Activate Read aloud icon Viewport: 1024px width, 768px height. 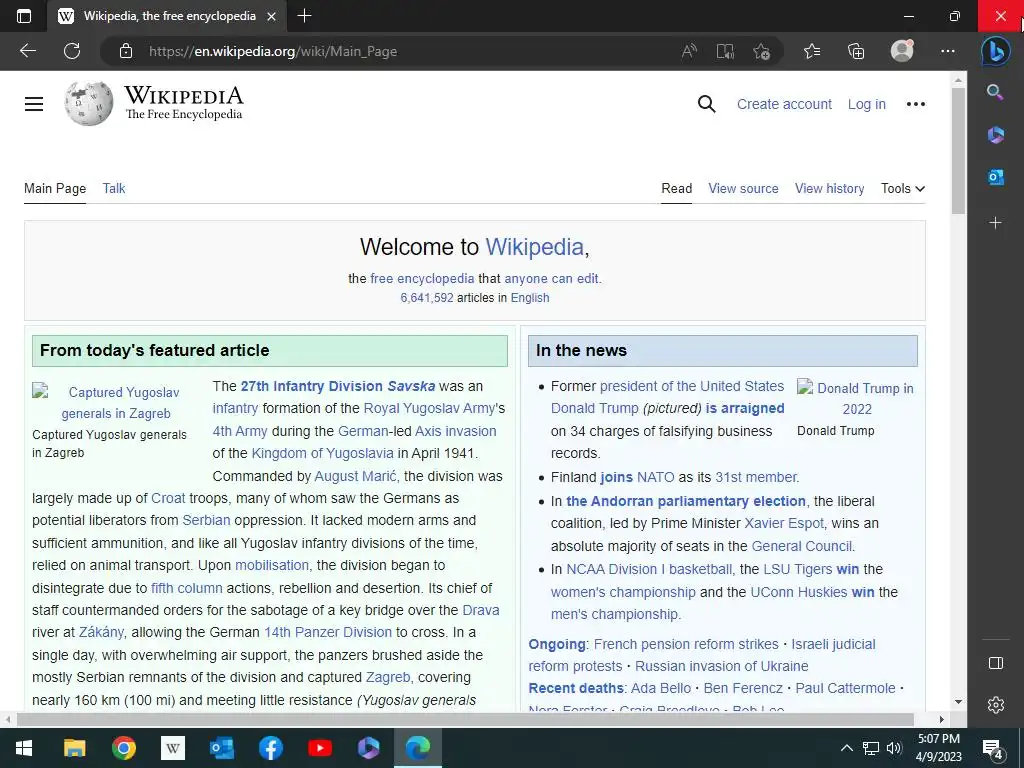[x=689, y=51]
